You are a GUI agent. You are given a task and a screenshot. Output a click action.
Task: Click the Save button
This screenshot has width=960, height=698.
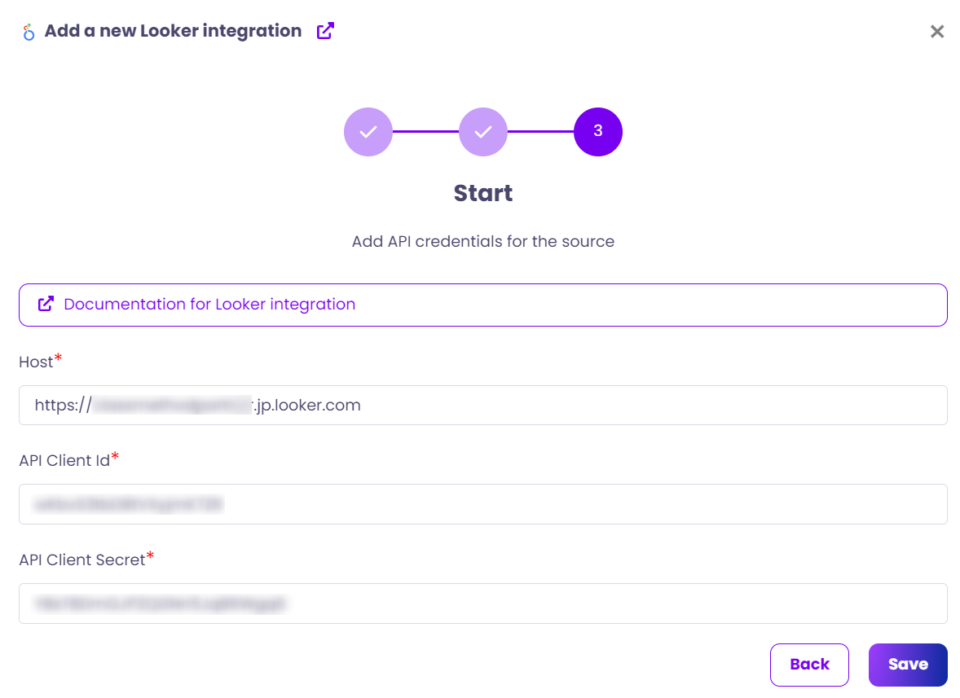pos(907,664)
